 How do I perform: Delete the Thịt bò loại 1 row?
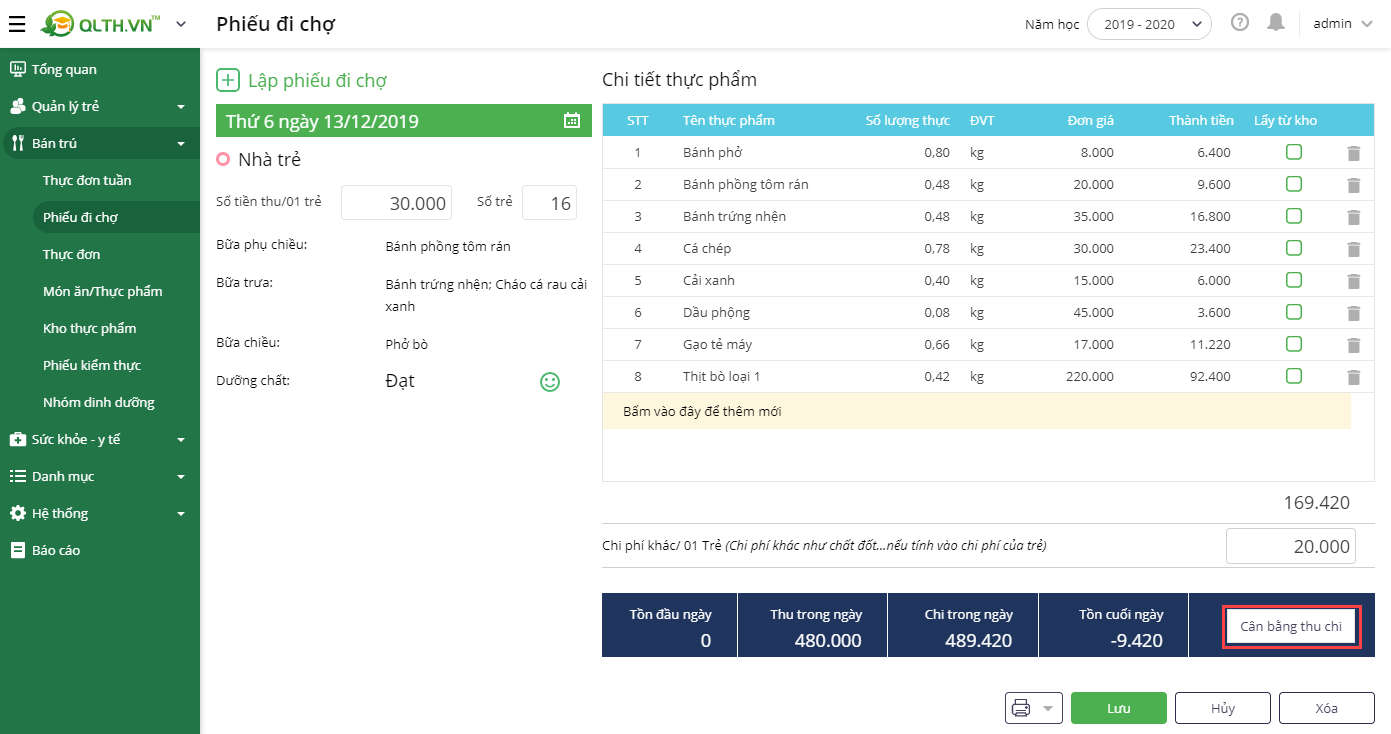[1353, 377]
